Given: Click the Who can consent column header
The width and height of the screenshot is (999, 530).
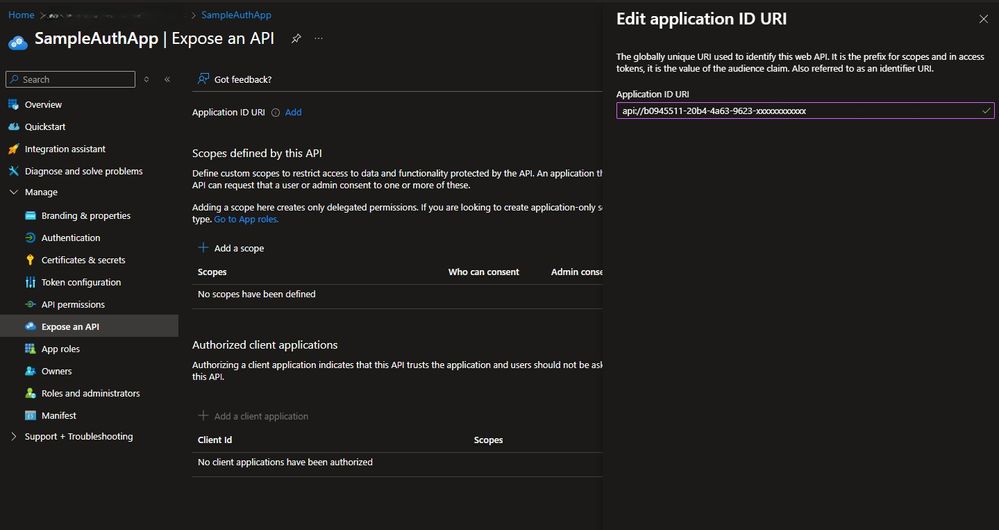Looking at the screenshot, I should coord(484,272).
